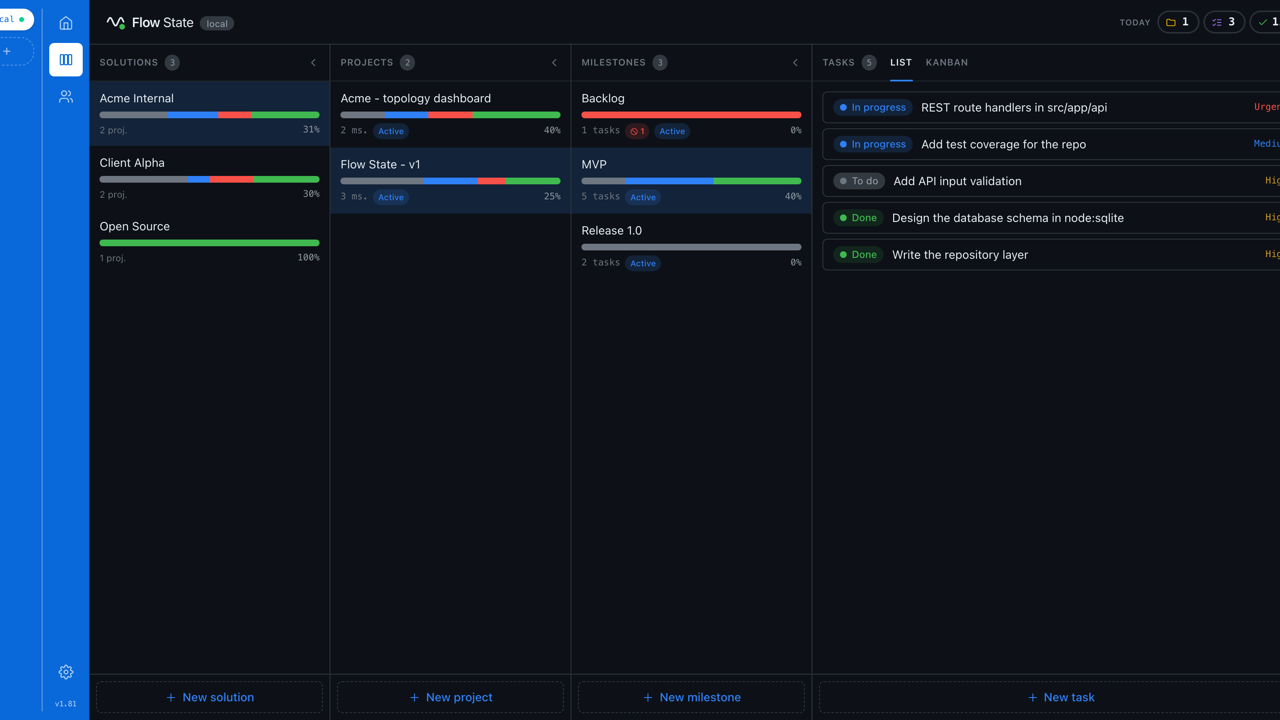Viewport: 1280px width, 720px height.
Task: Create a New project
Action: point(451,697)
